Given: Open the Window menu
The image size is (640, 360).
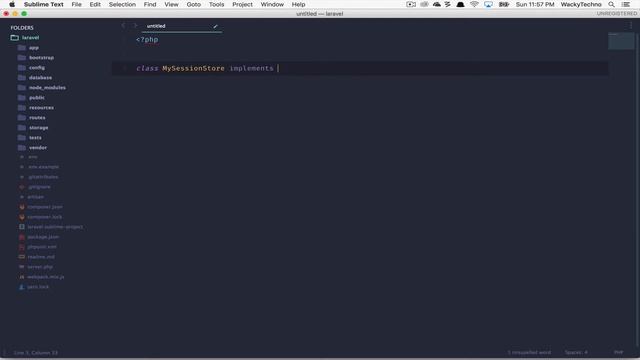Looking at the screenshot, I should [272, 4].
